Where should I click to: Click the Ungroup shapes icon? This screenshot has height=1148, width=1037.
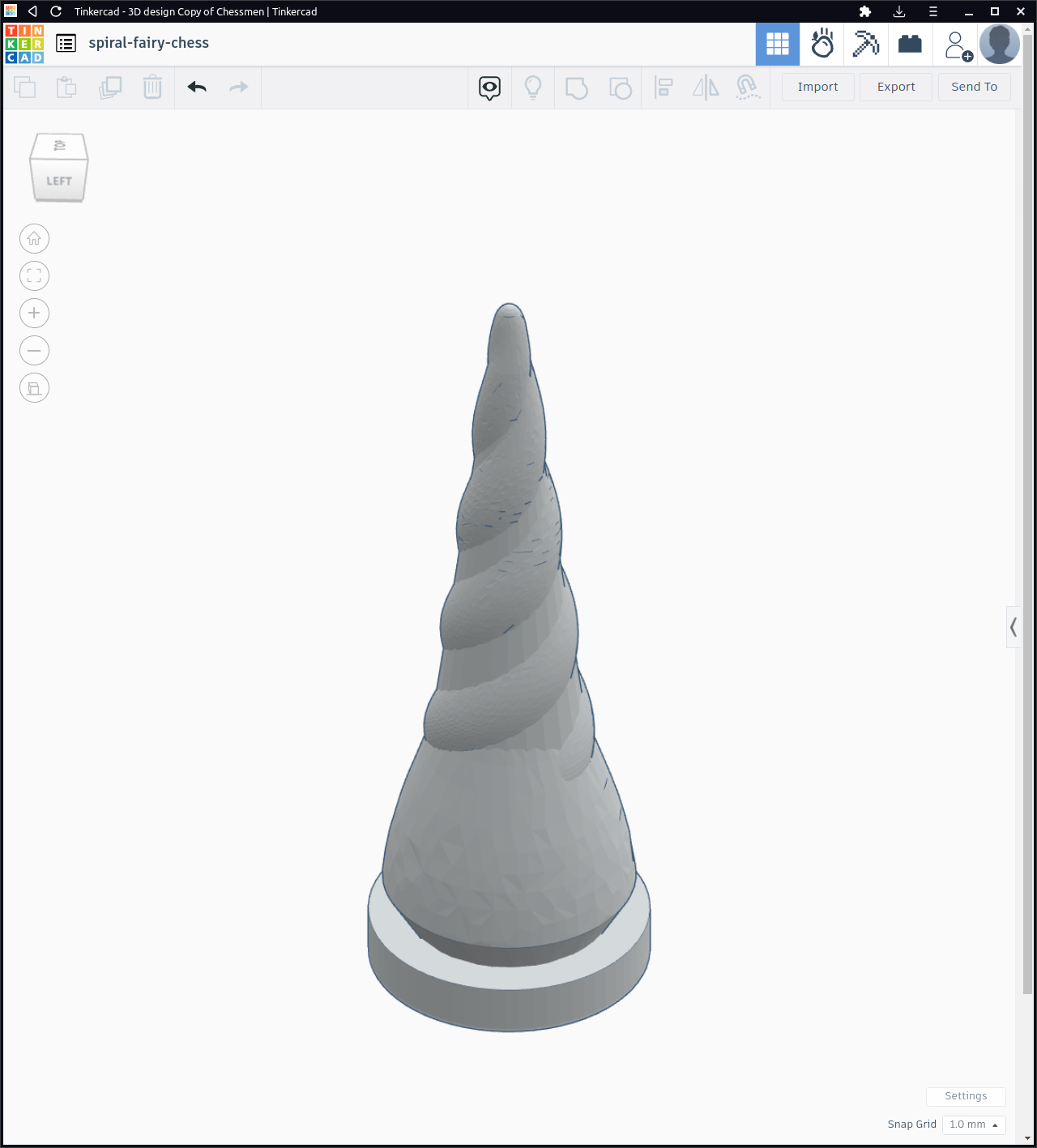coord(621,87)
